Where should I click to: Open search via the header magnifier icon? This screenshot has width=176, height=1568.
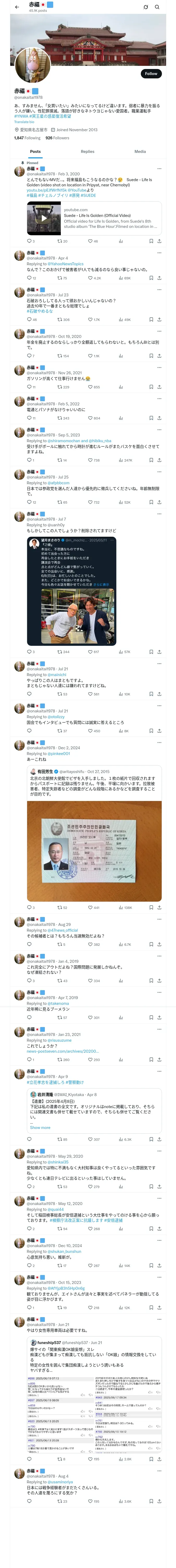click(157, 7)
